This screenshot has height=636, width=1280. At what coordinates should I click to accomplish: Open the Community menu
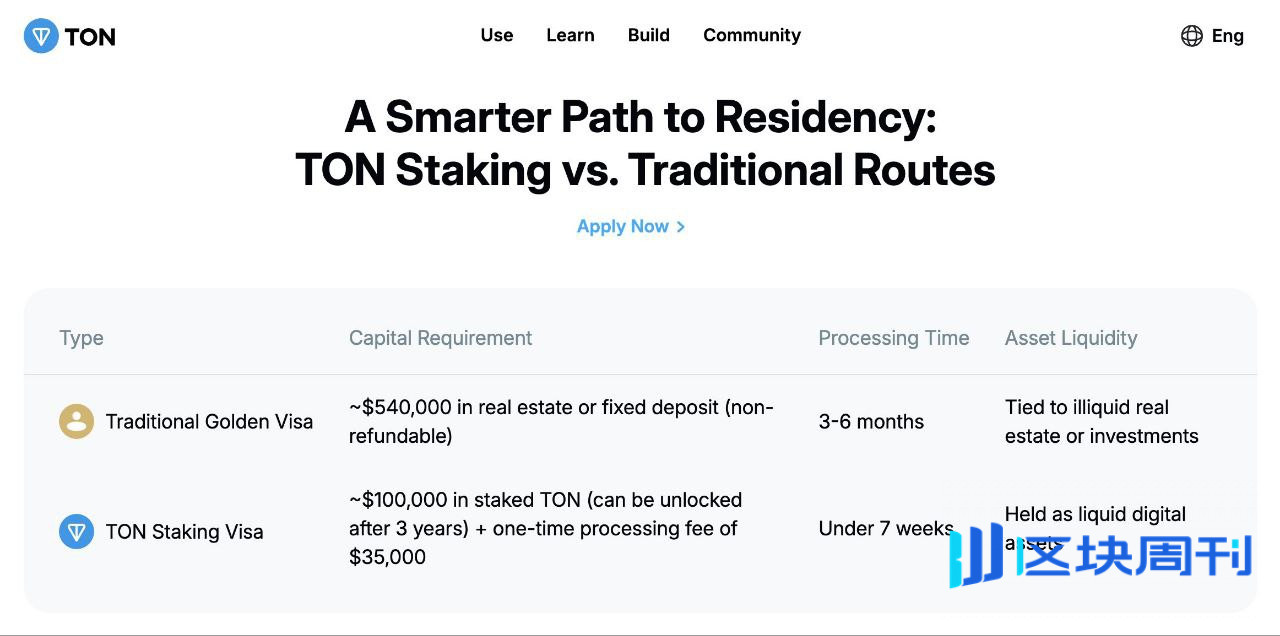[752, 35]
